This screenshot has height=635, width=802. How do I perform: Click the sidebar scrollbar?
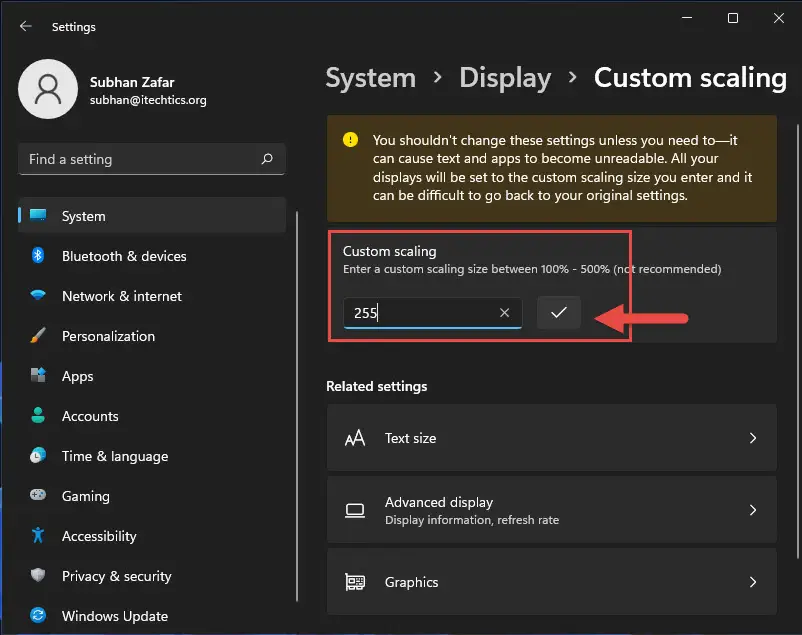pyautogui.click(x=297, y=406)
